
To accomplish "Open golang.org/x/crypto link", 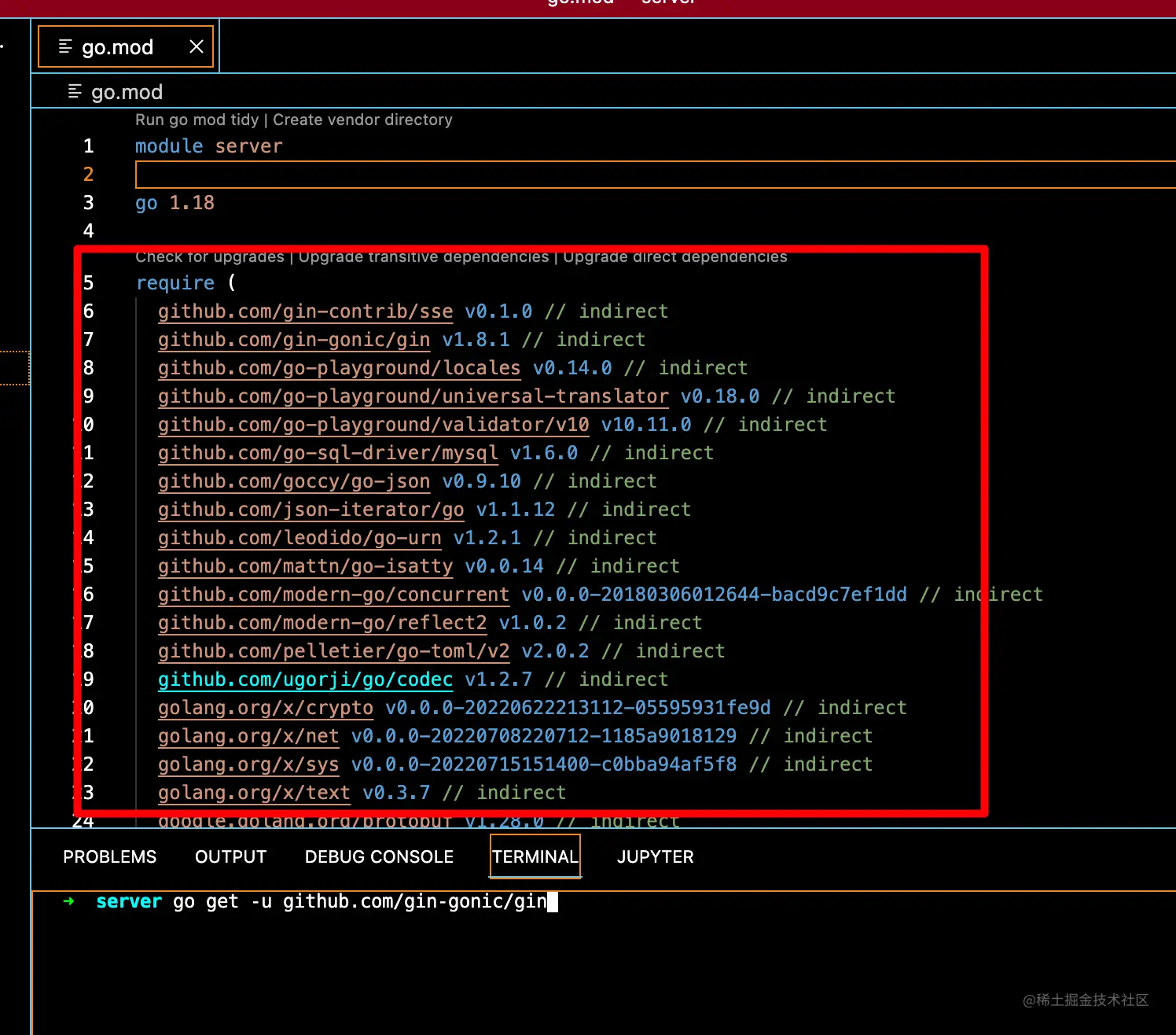I will (x=266, y=708).
